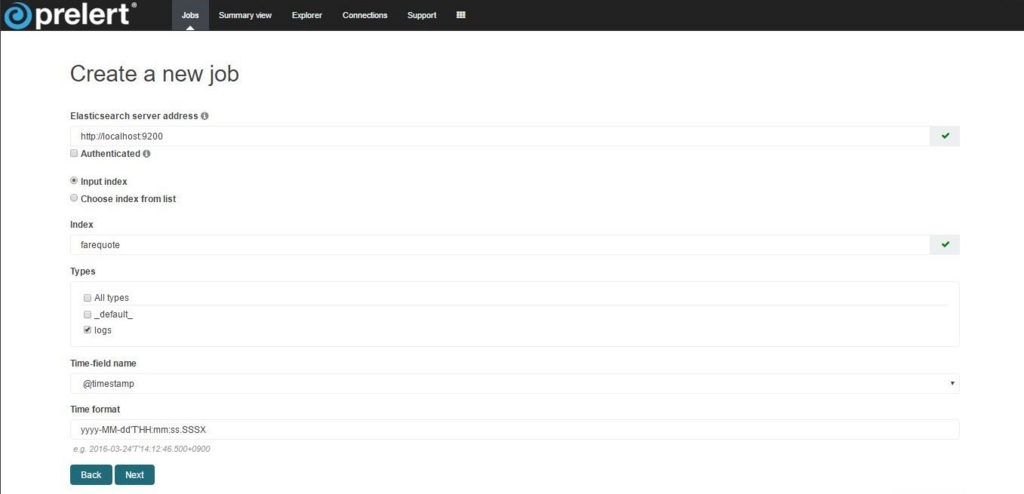This screenshot has height=494, width=1024.
Task: Open the Connections tab
Action: coord(364,15)
